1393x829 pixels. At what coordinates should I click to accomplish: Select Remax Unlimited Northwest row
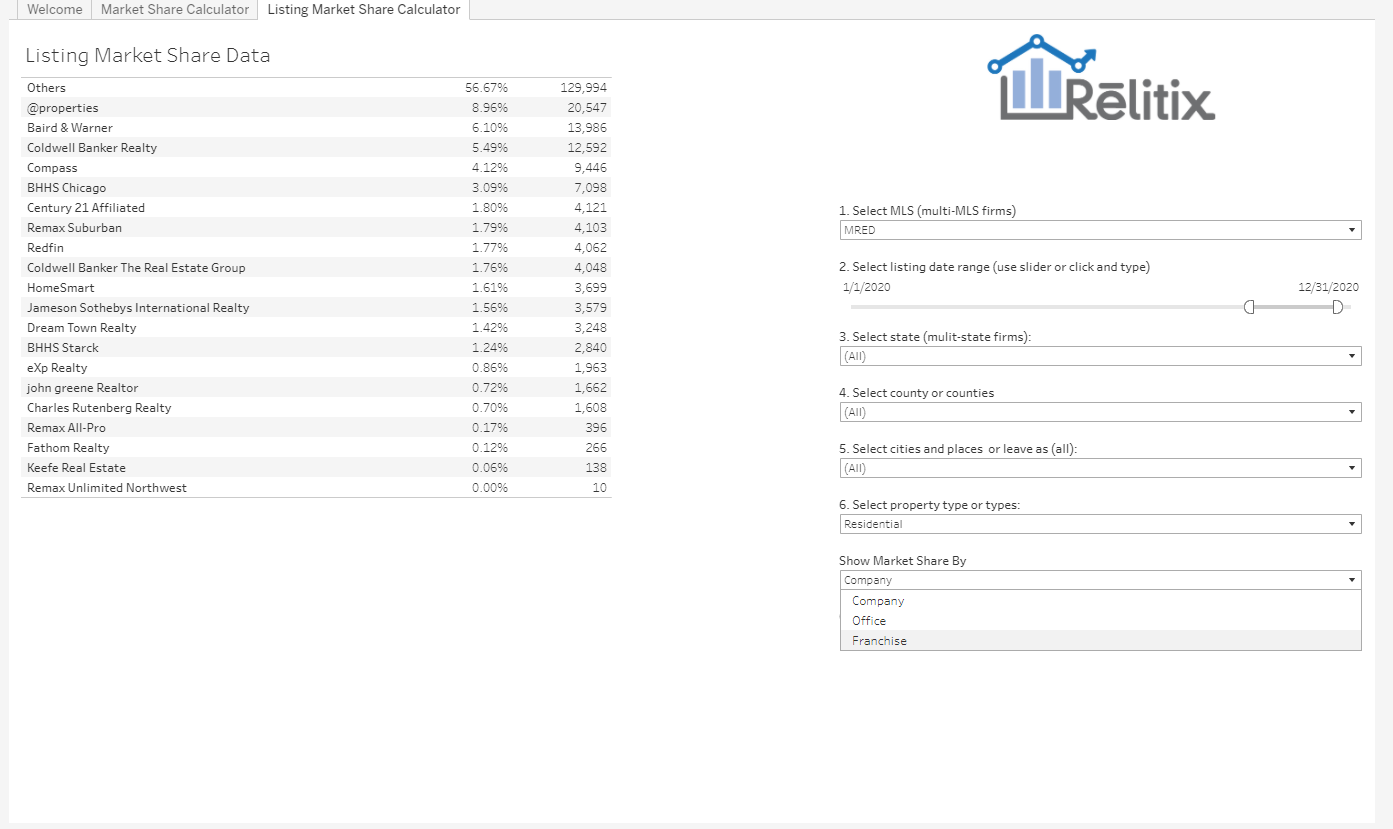click(x=316, y=488)
